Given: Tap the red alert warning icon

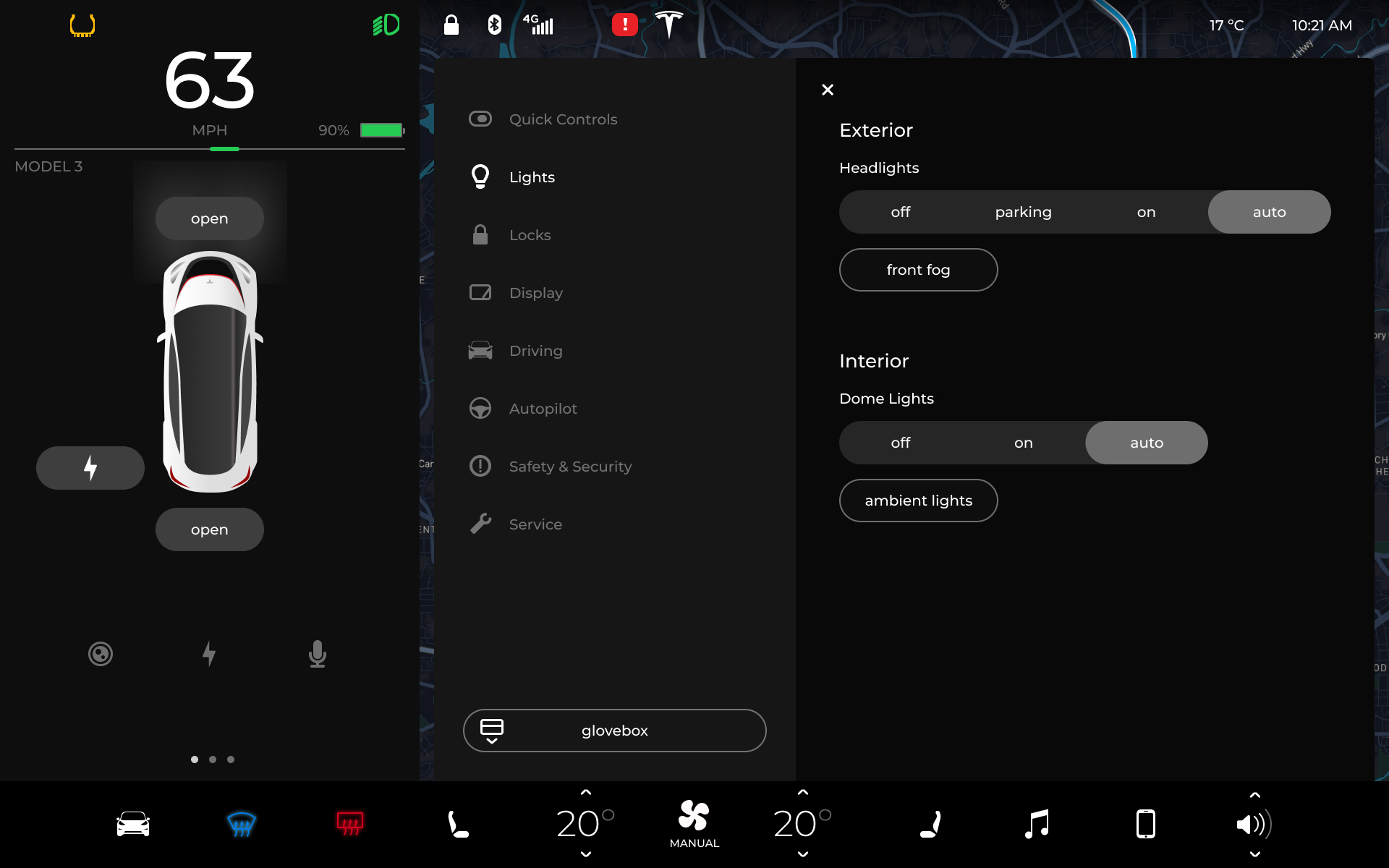Looking at the screenshot, I should click(624, 25).
